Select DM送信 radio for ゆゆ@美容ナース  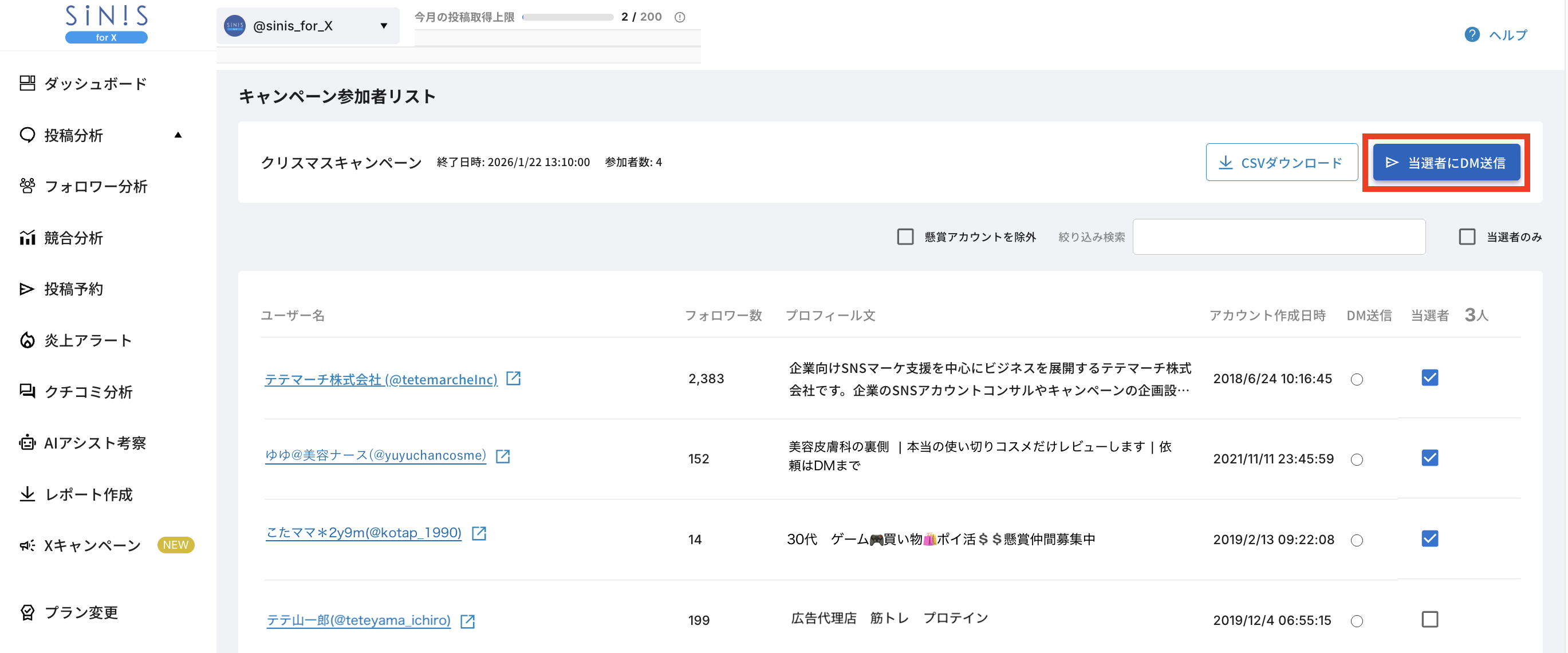click(1356, 459)
